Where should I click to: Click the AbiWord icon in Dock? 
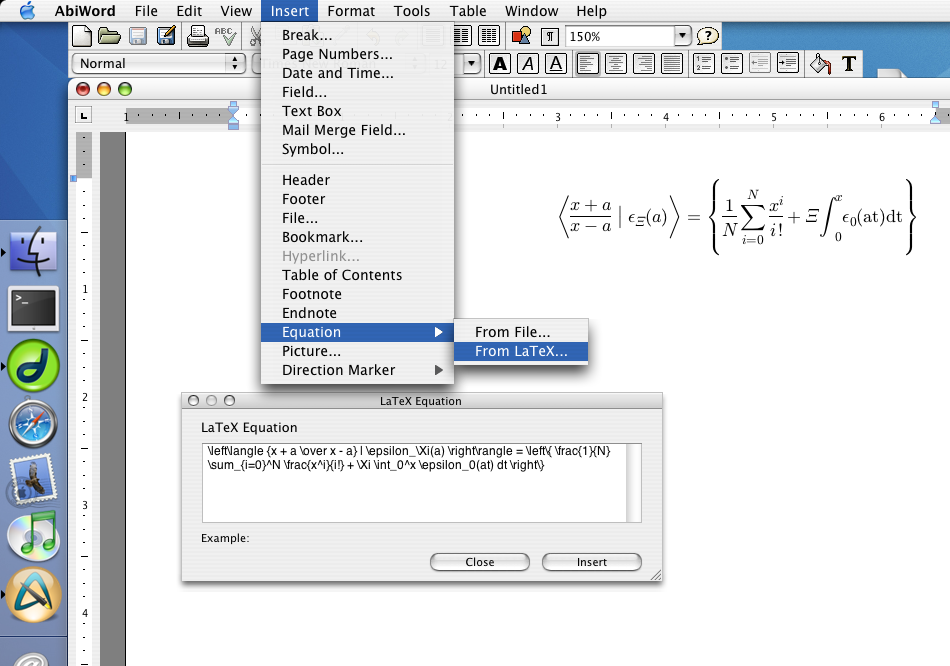pyautogui.click(x=33, y=594)
